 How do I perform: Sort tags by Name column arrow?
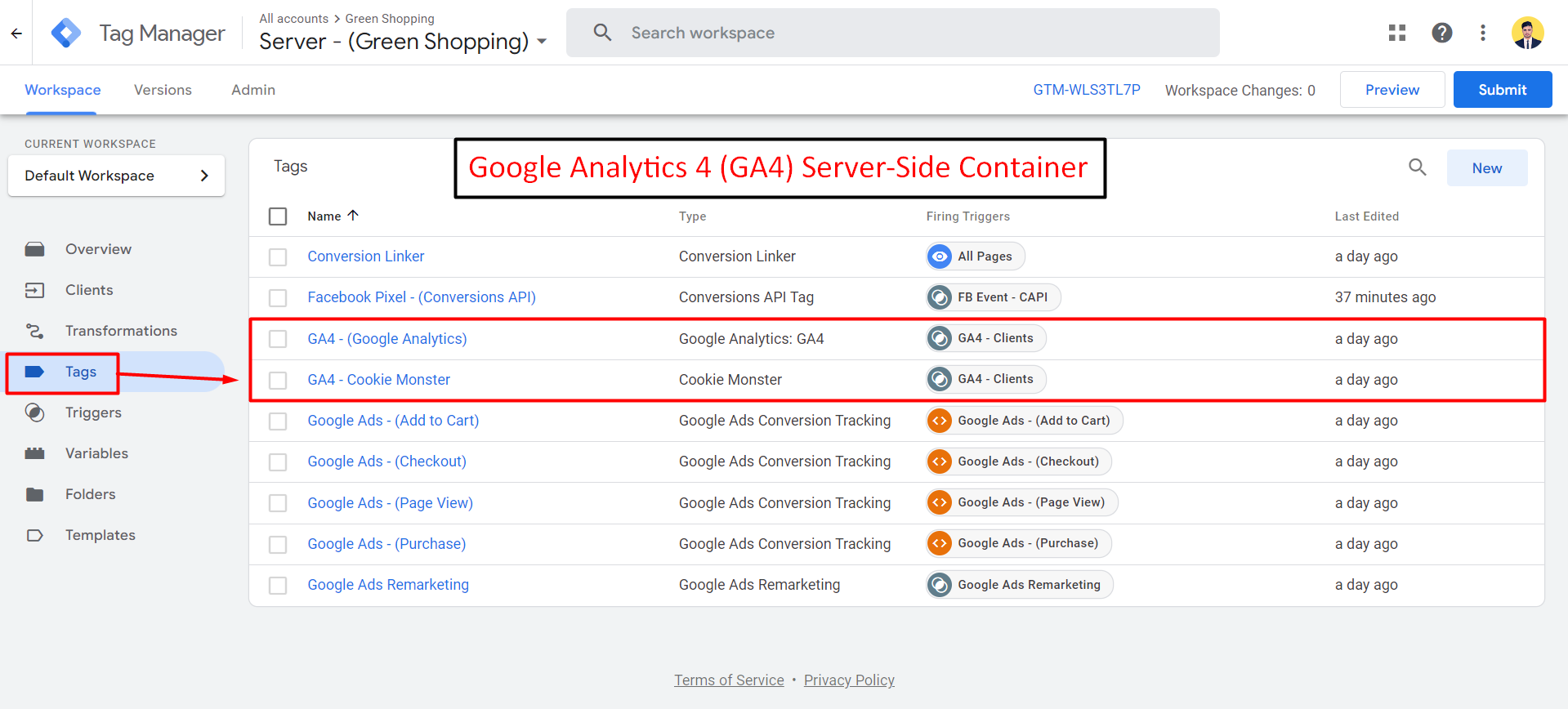point(353,216)
